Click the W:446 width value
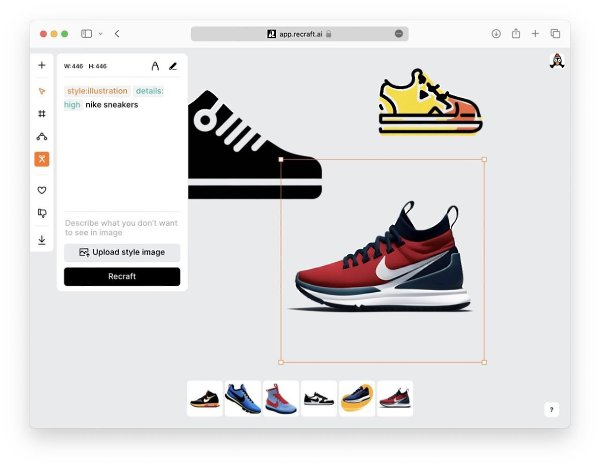 [73, 66]
